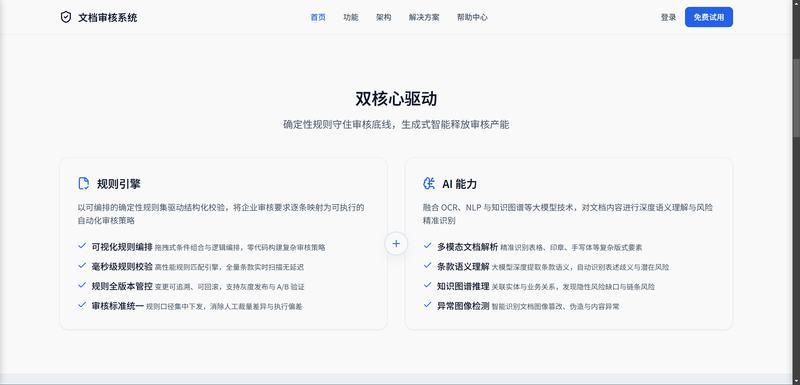Click the 免费试用 button

709,17
